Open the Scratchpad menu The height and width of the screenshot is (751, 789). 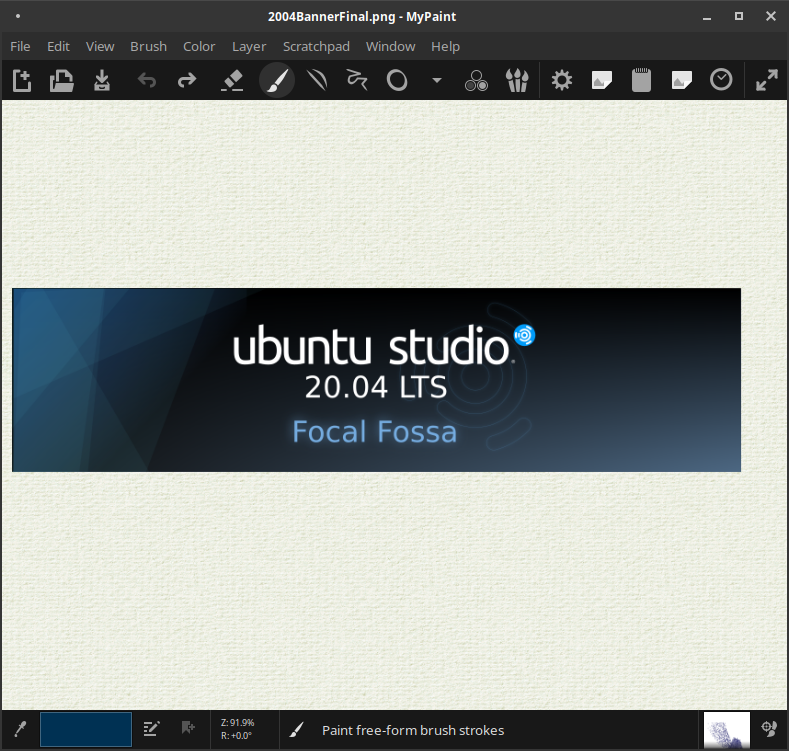coord(315,46)
